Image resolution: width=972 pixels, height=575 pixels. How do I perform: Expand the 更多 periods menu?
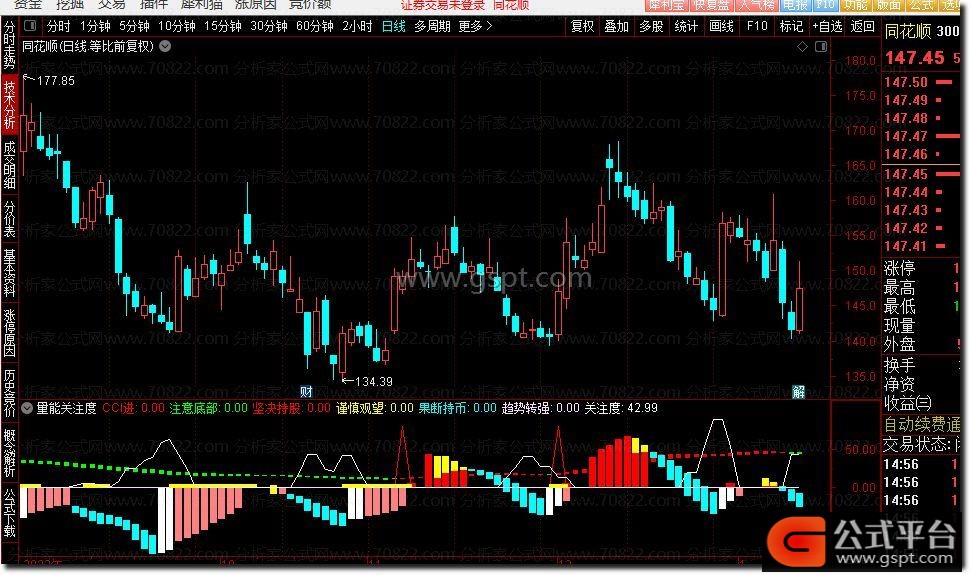pyautogui.click(x=475, y=27)
